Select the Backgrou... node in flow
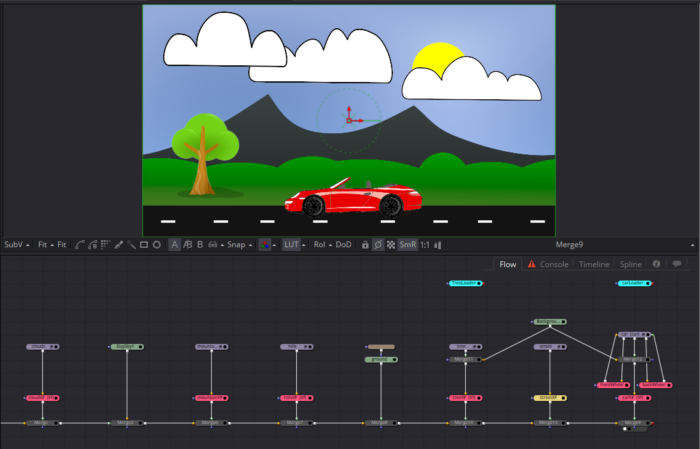Image resolution: width=700 pixels, height=449 pixels. [x=550, y=321]
